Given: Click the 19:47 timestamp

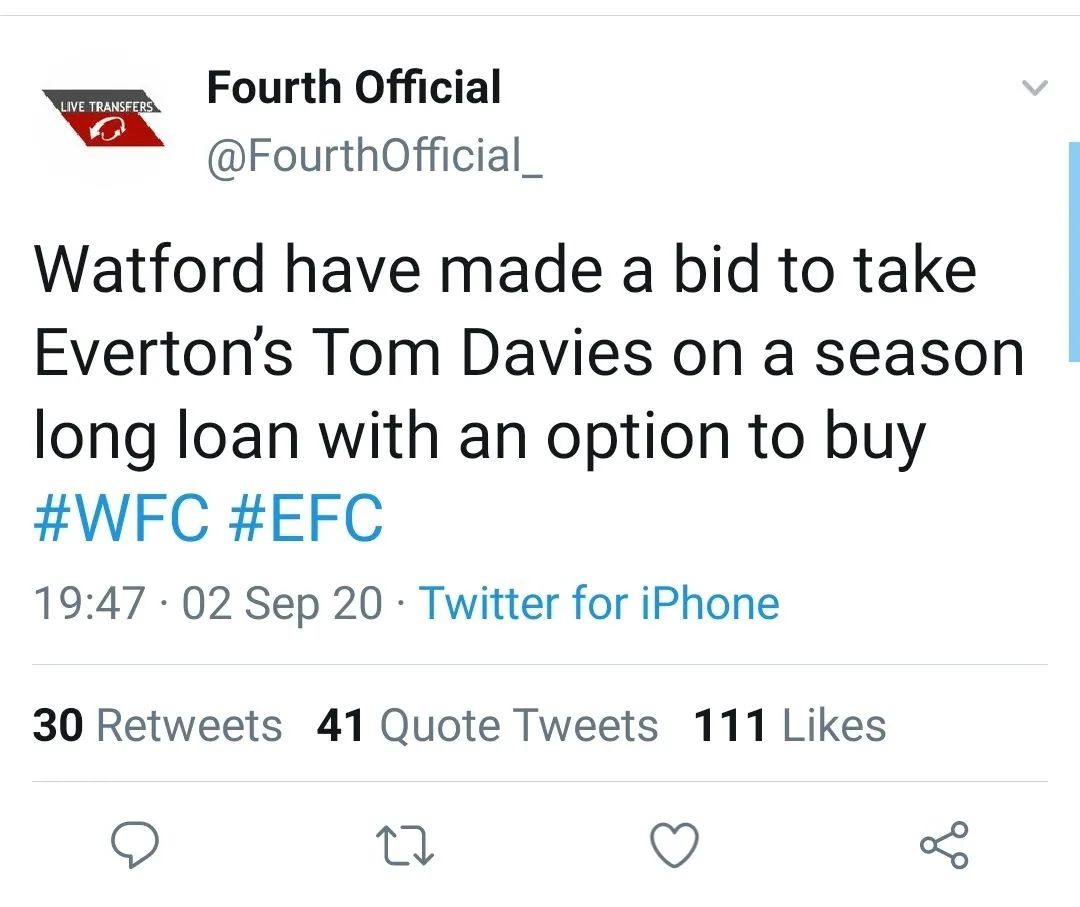Looking at the screenshot, I should point(90,603).
